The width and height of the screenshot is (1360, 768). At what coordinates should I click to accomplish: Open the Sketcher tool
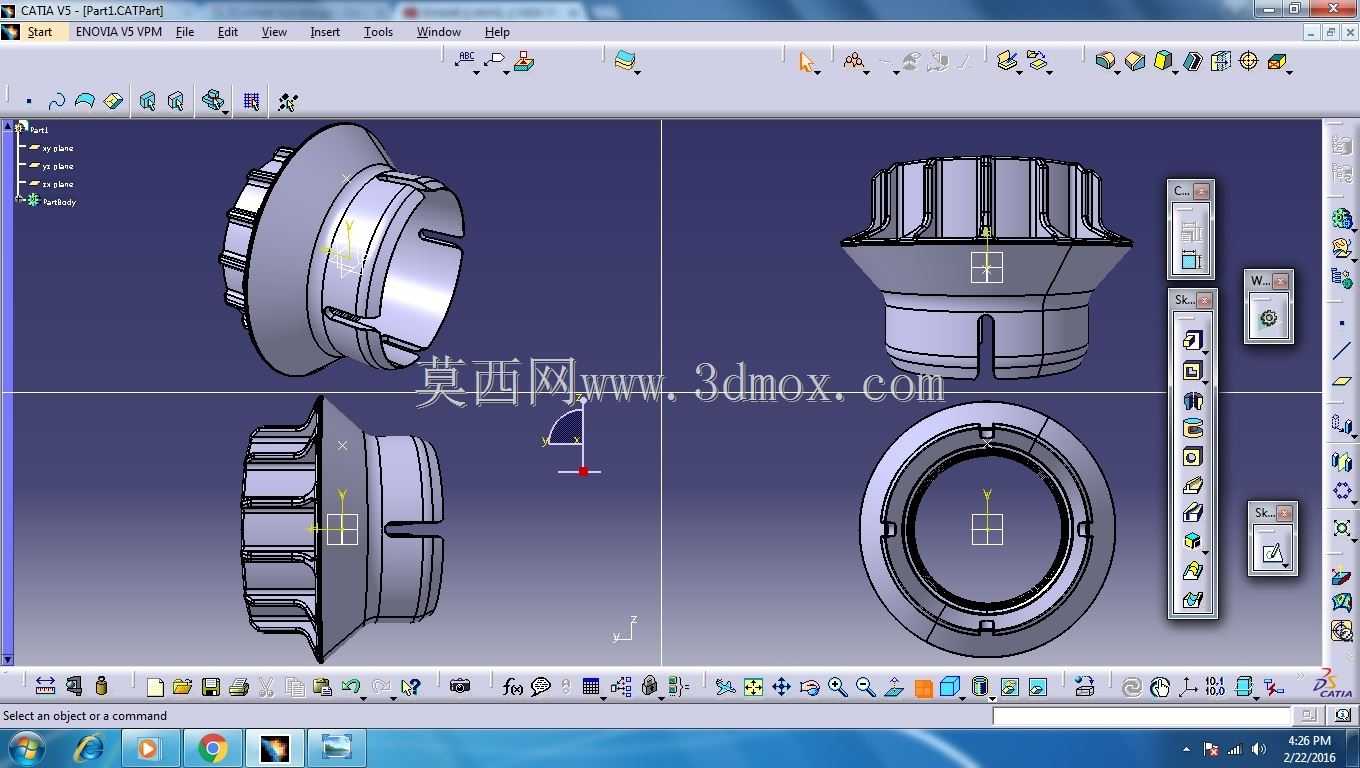pos(1272,552)
